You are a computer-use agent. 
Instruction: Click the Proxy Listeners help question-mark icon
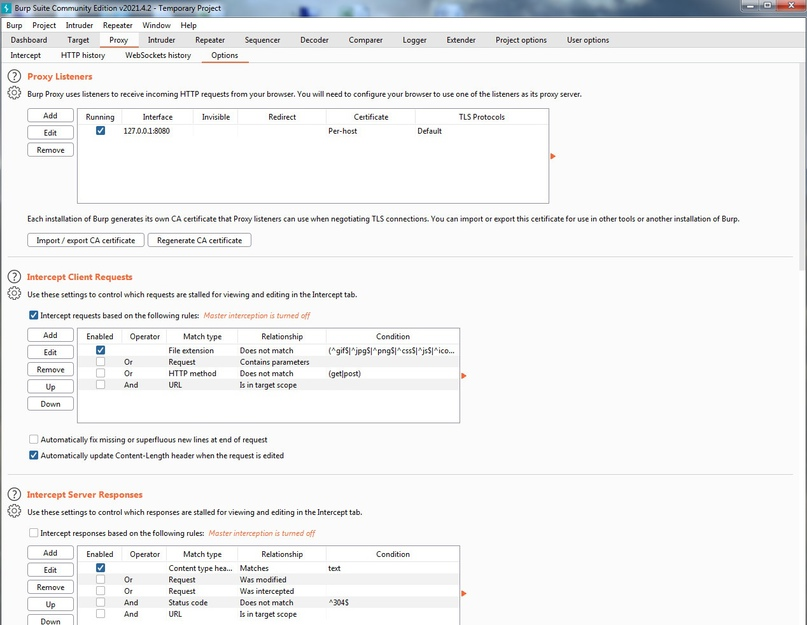point(14,76)
